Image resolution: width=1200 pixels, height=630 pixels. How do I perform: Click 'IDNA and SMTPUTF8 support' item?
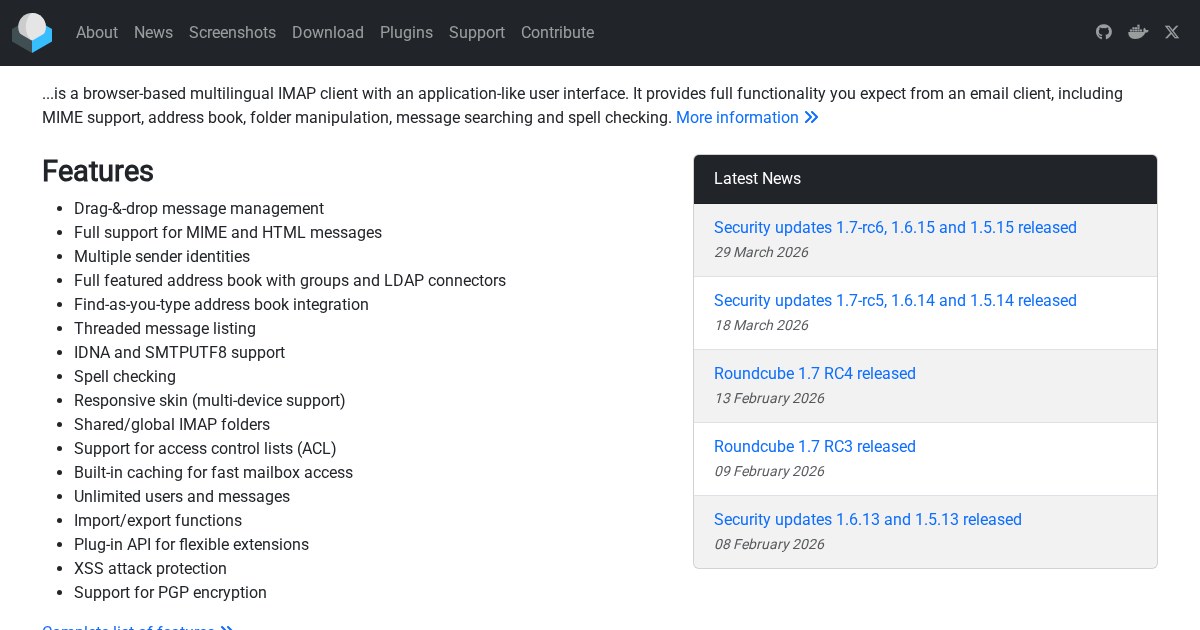[x=179, y=353]
